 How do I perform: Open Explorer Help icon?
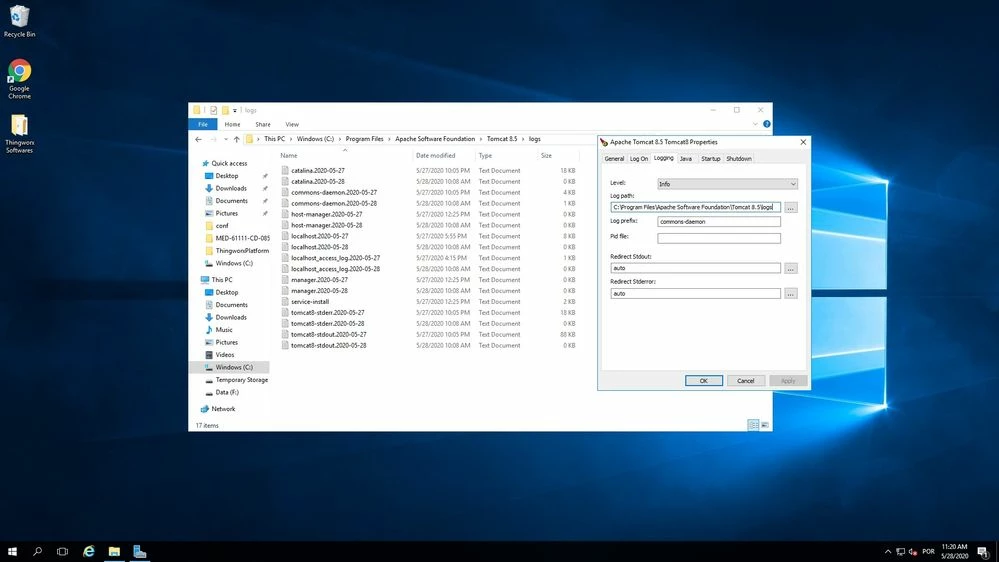point(766,124)
